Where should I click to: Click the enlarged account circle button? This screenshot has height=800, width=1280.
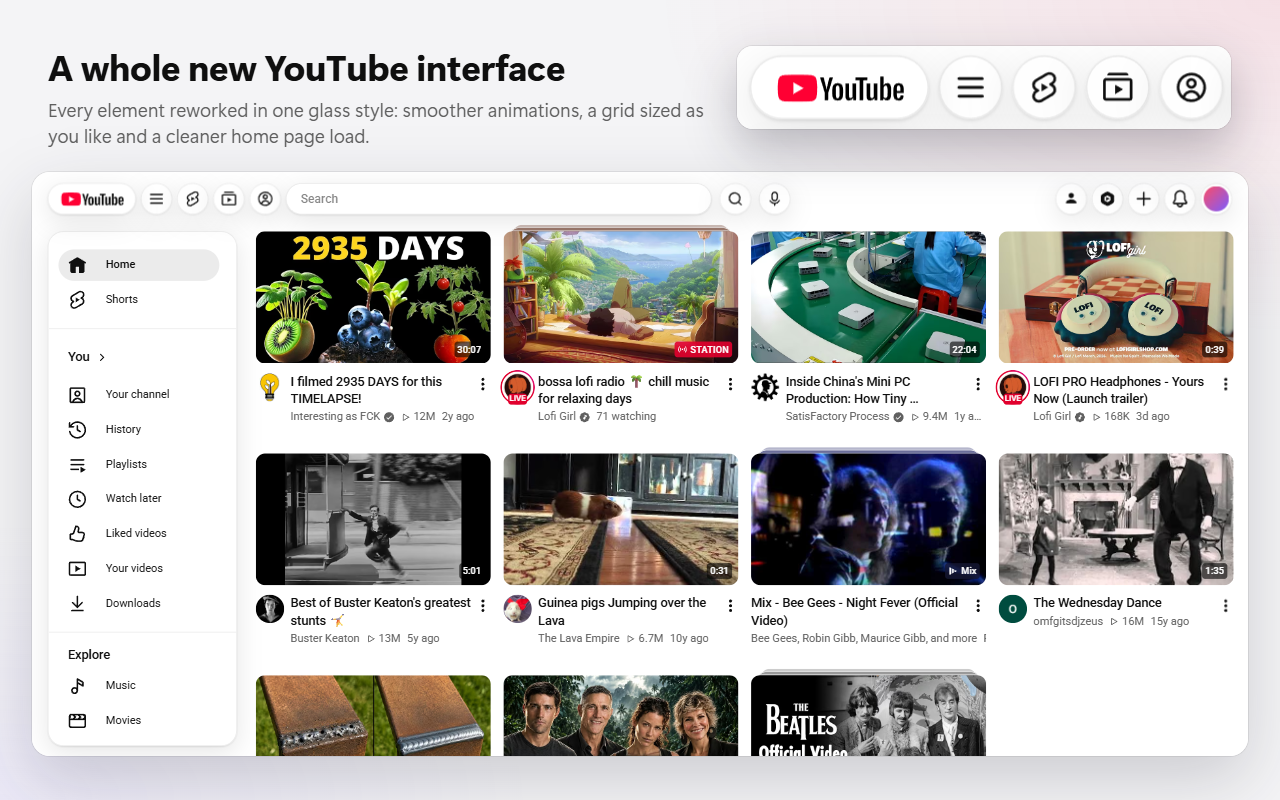pos(1191,88)
